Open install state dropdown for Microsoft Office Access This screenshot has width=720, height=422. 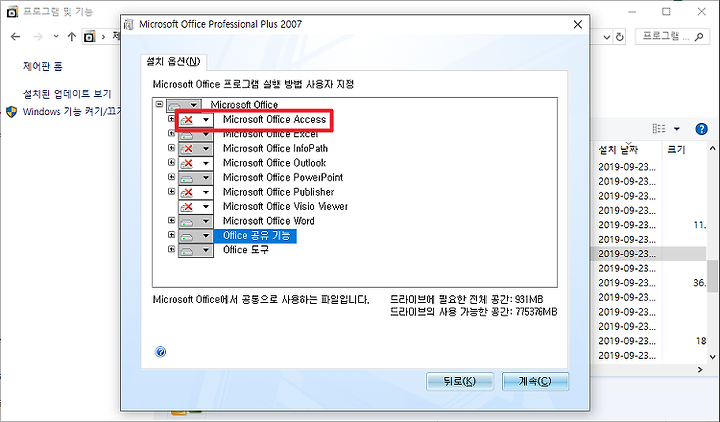pyautogui.click(x=196, y=120)
